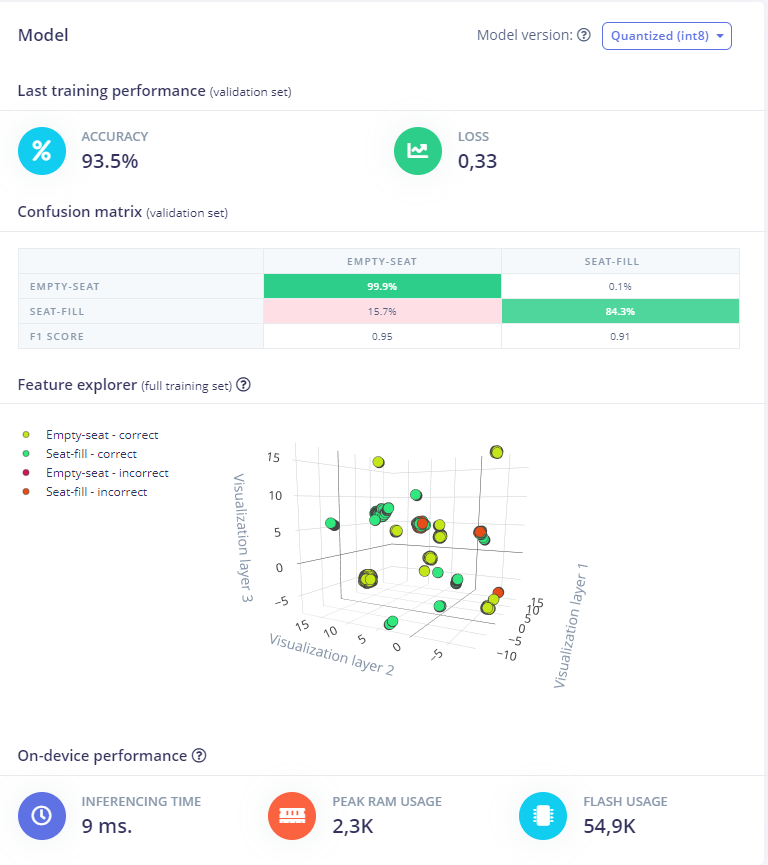Open the On-device performance help icon
Screen dimensions: 768x865
click(199, 756)
